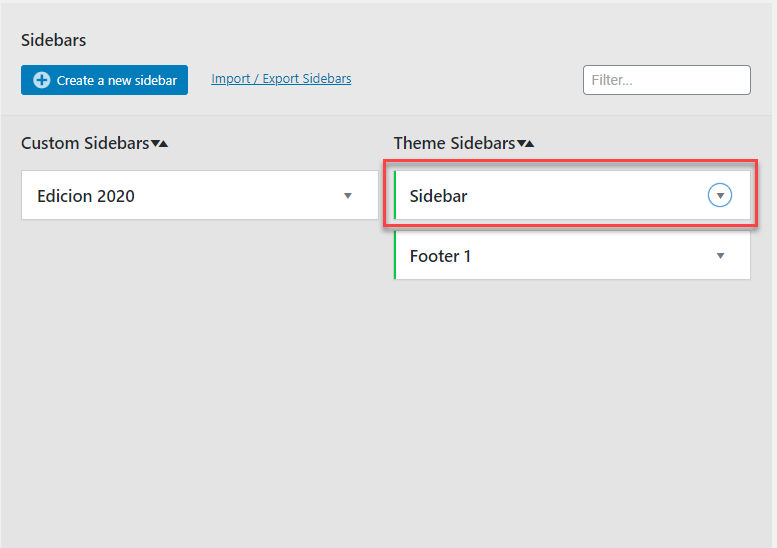Click the Custom Sidebars column heading
The height and width of the screenshot is (548, 777).
85,143
